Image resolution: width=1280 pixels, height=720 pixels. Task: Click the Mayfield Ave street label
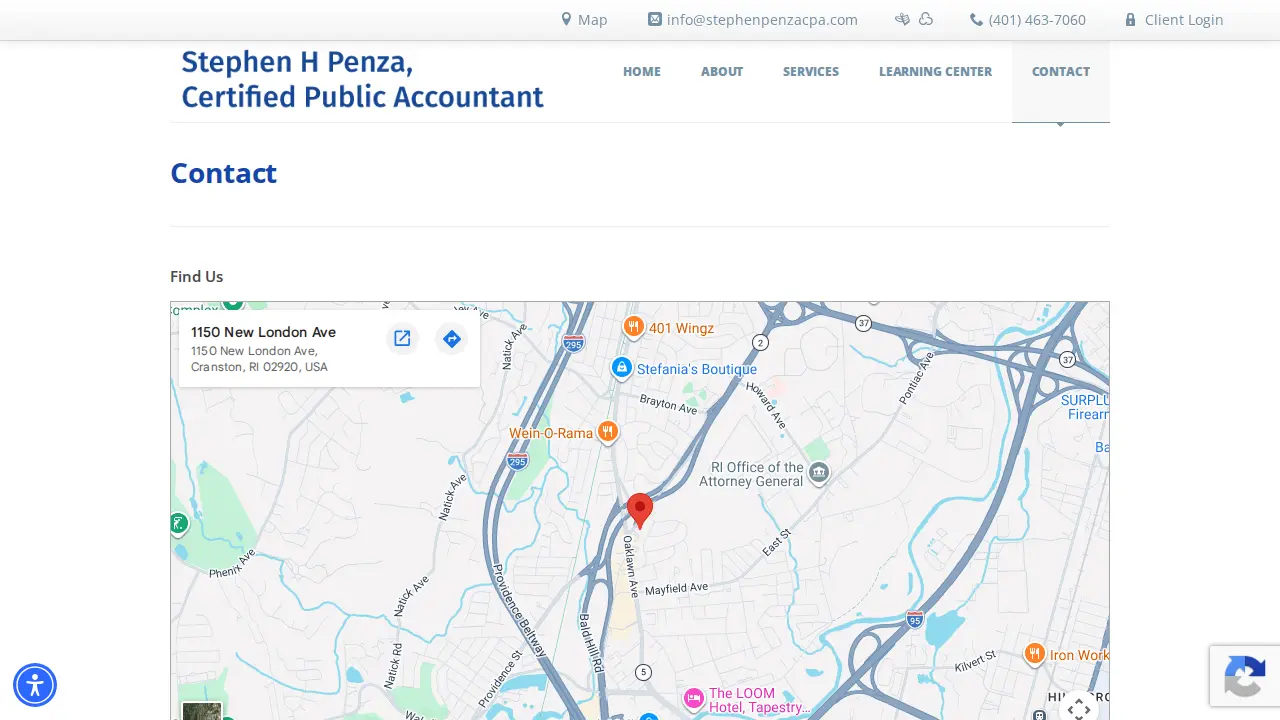676,589
